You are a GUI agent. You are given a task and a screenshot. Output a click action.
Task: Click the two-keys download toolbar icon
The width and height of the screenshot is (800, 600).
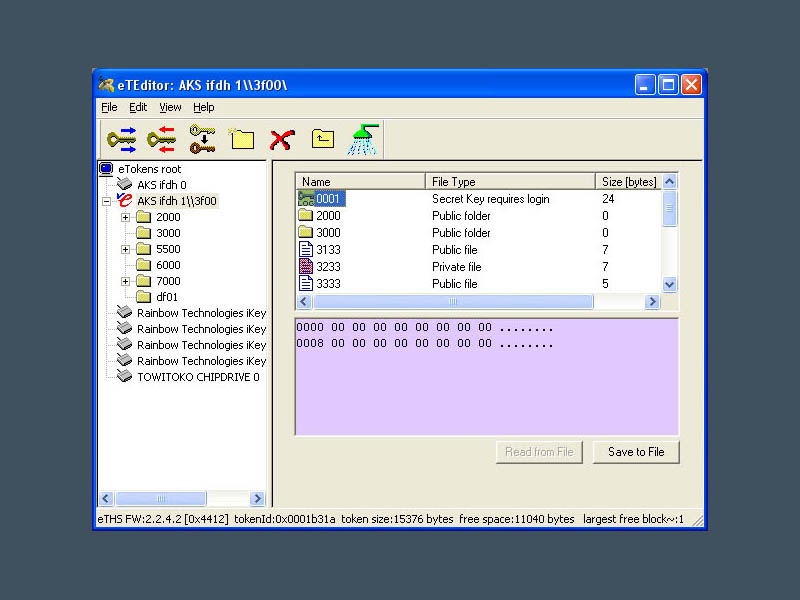tap(202, 139)
